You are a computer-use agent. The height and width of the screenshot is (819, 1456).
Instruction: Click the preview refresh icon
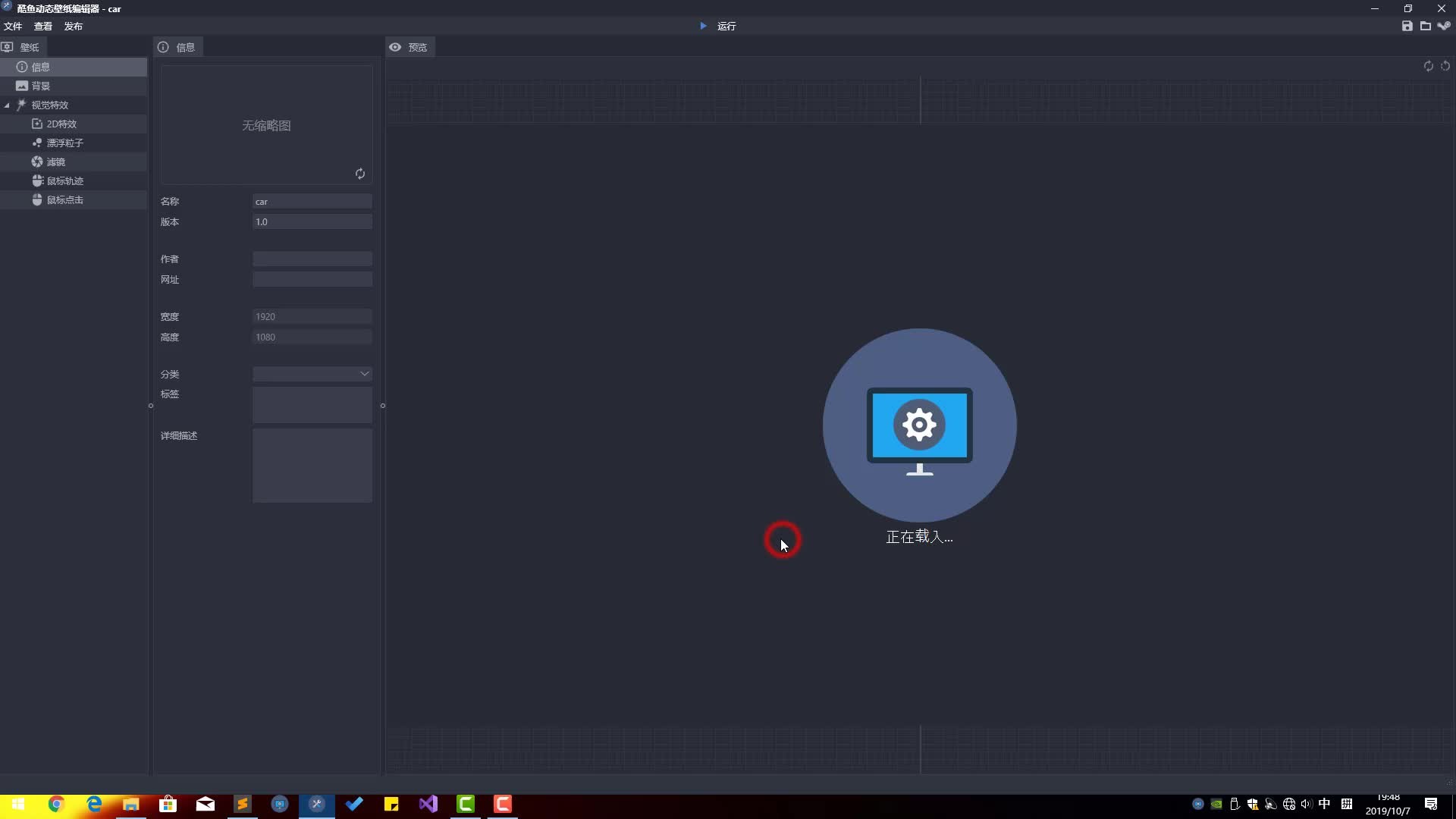pyautogui.click(x=1429, y=66)
